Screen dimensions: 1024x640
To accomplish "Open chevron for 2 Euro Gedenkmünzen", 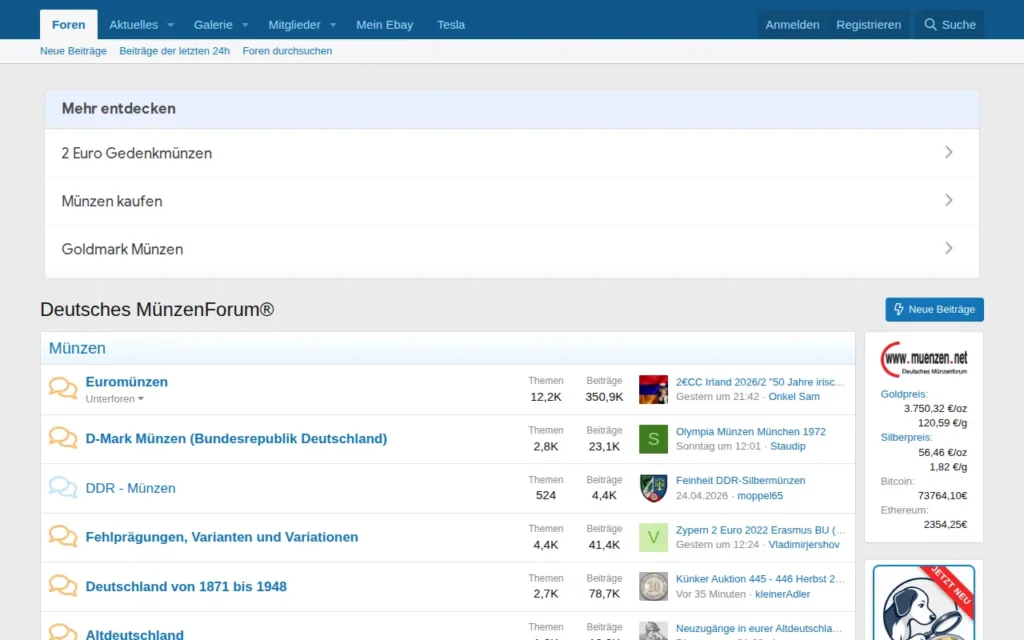I will (x=949, y=152).
